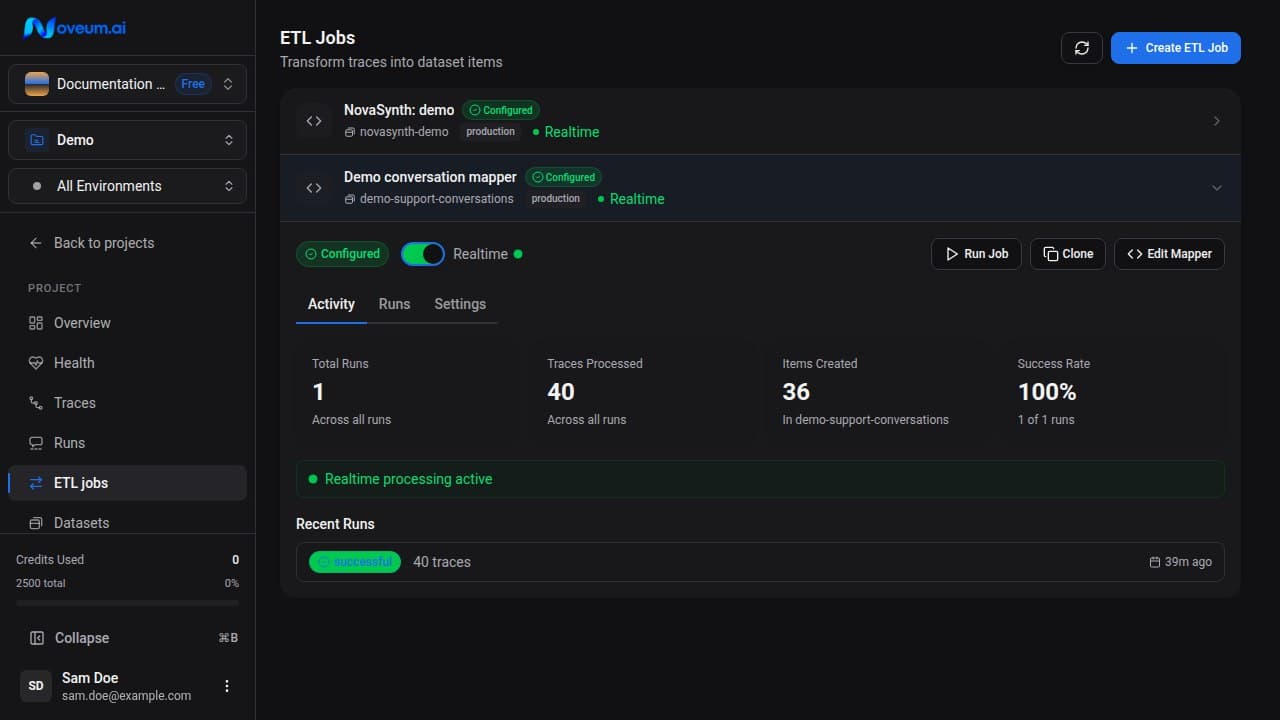Image resolution: width=1280 pixels, height=720 pixels.
Task: Switch to the Activity tab
Action: click(x=331, y=304)
